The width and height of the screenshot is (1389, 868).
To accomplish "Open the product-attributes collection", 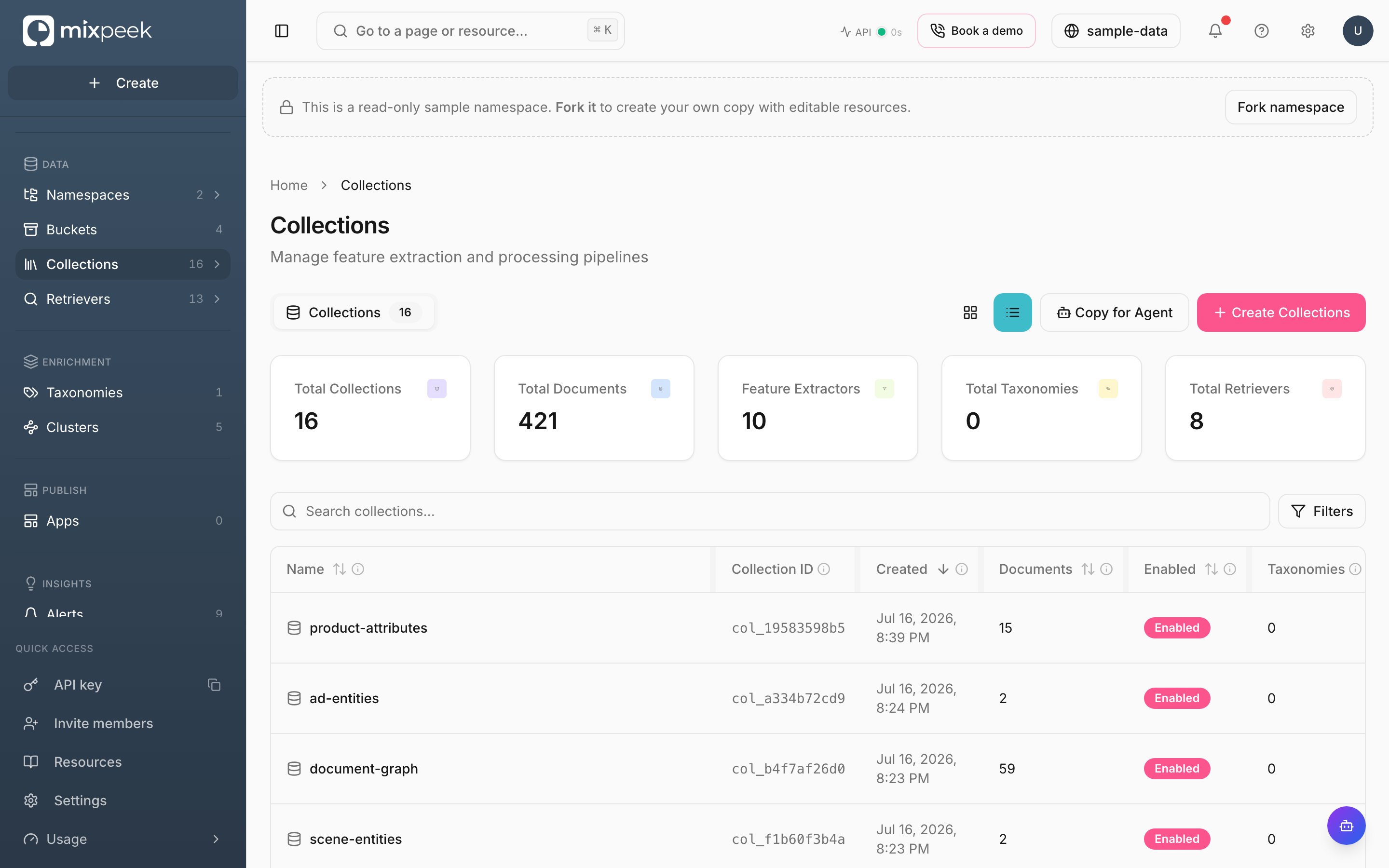I will [x=368, y=627].
